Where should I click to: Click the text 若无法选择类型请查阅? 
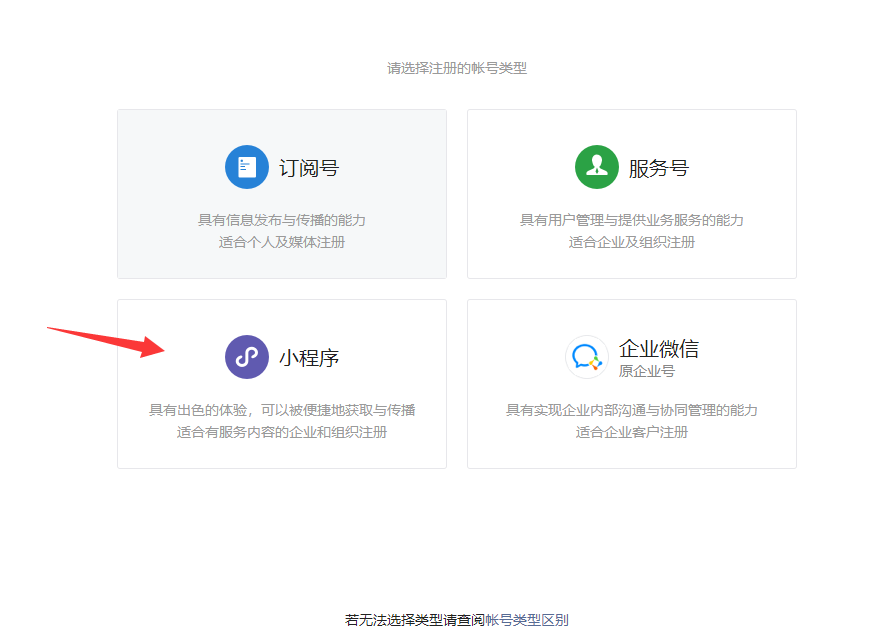[415, 620]
